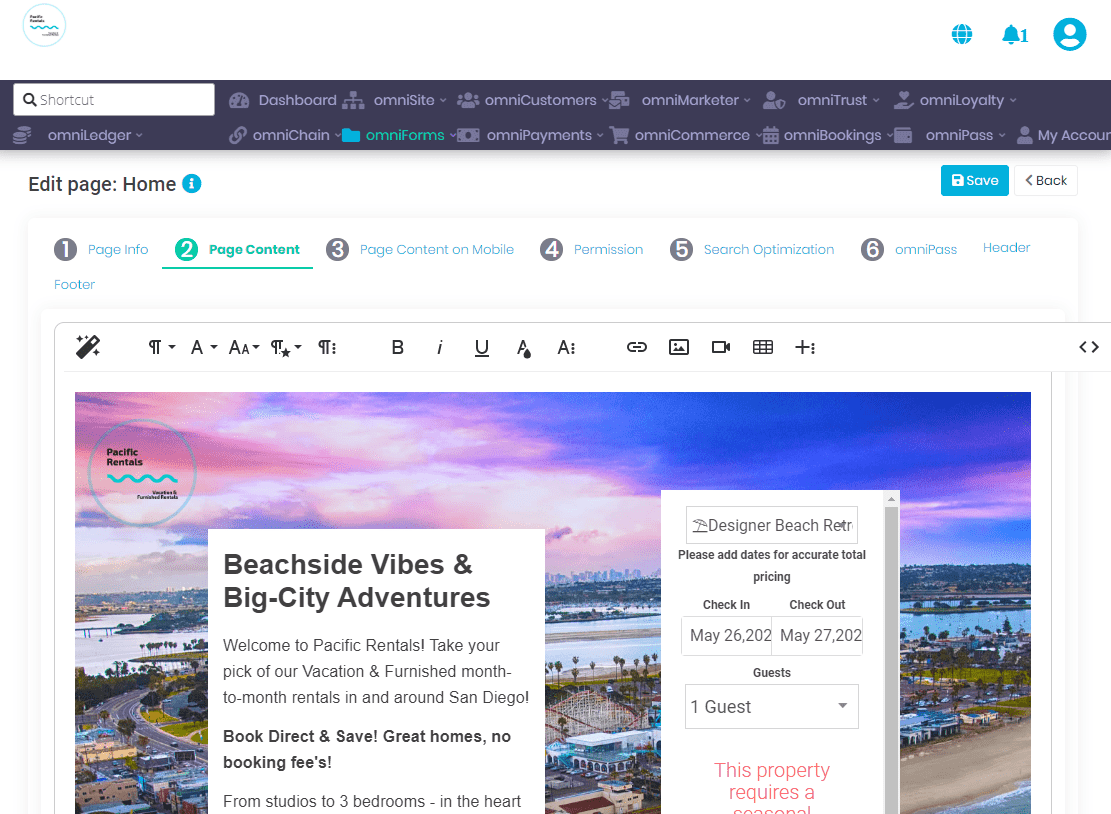
Task: Toggle bold formatting
Action: pos(397,347)
